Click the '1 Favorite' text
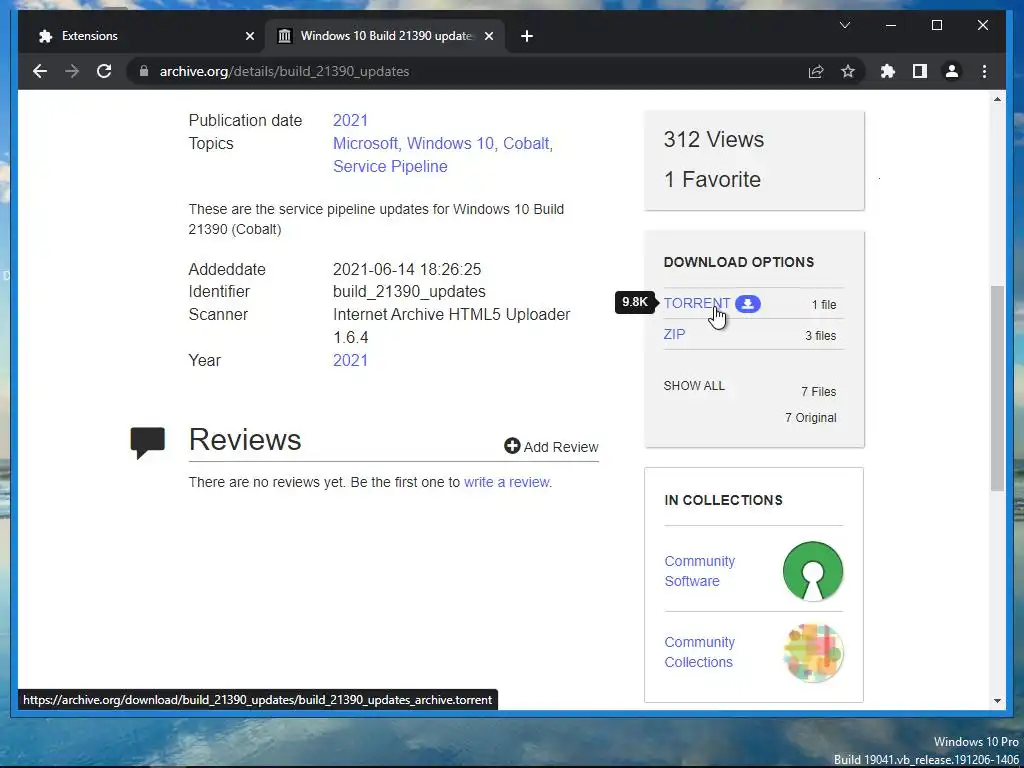This screenshot has height=768, width=1024. pyautogui.click(x=712, y=179)
